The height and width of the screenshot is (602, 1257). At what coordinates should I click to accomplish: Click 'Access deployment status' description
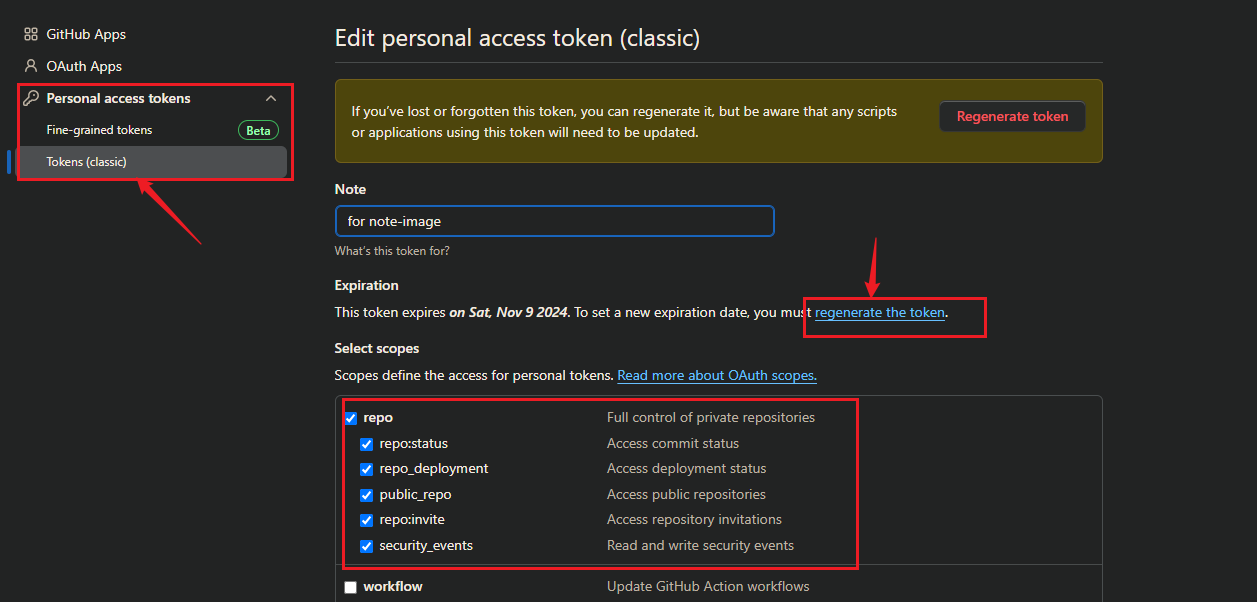click(687, 468)
